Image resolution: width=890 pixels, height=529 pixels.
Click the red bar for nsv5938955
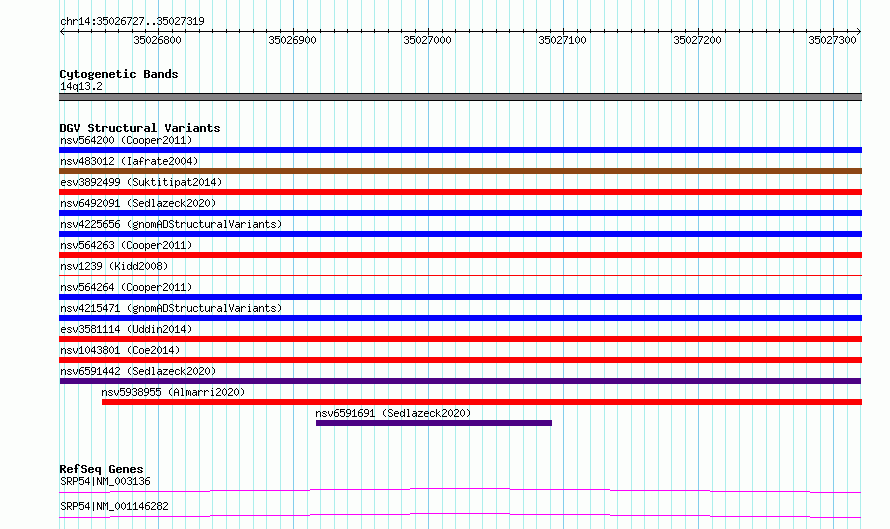coord(482,402)
